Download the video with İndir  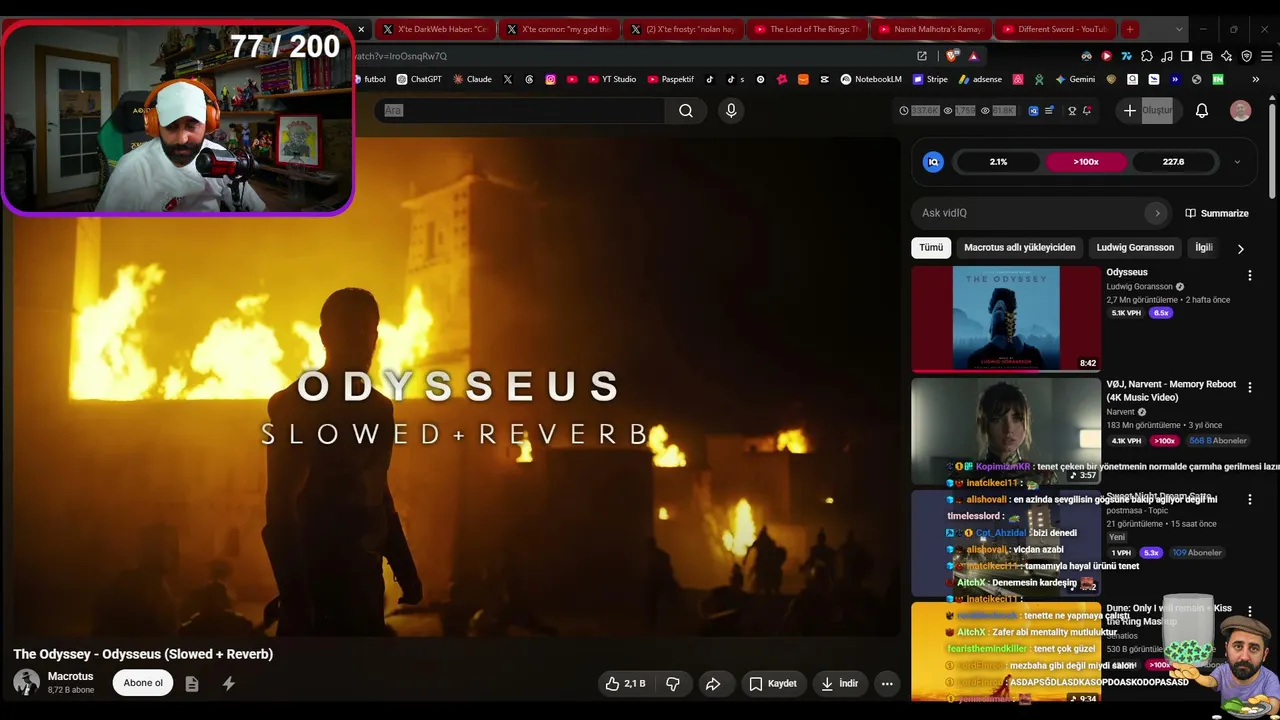coord(840,684)
